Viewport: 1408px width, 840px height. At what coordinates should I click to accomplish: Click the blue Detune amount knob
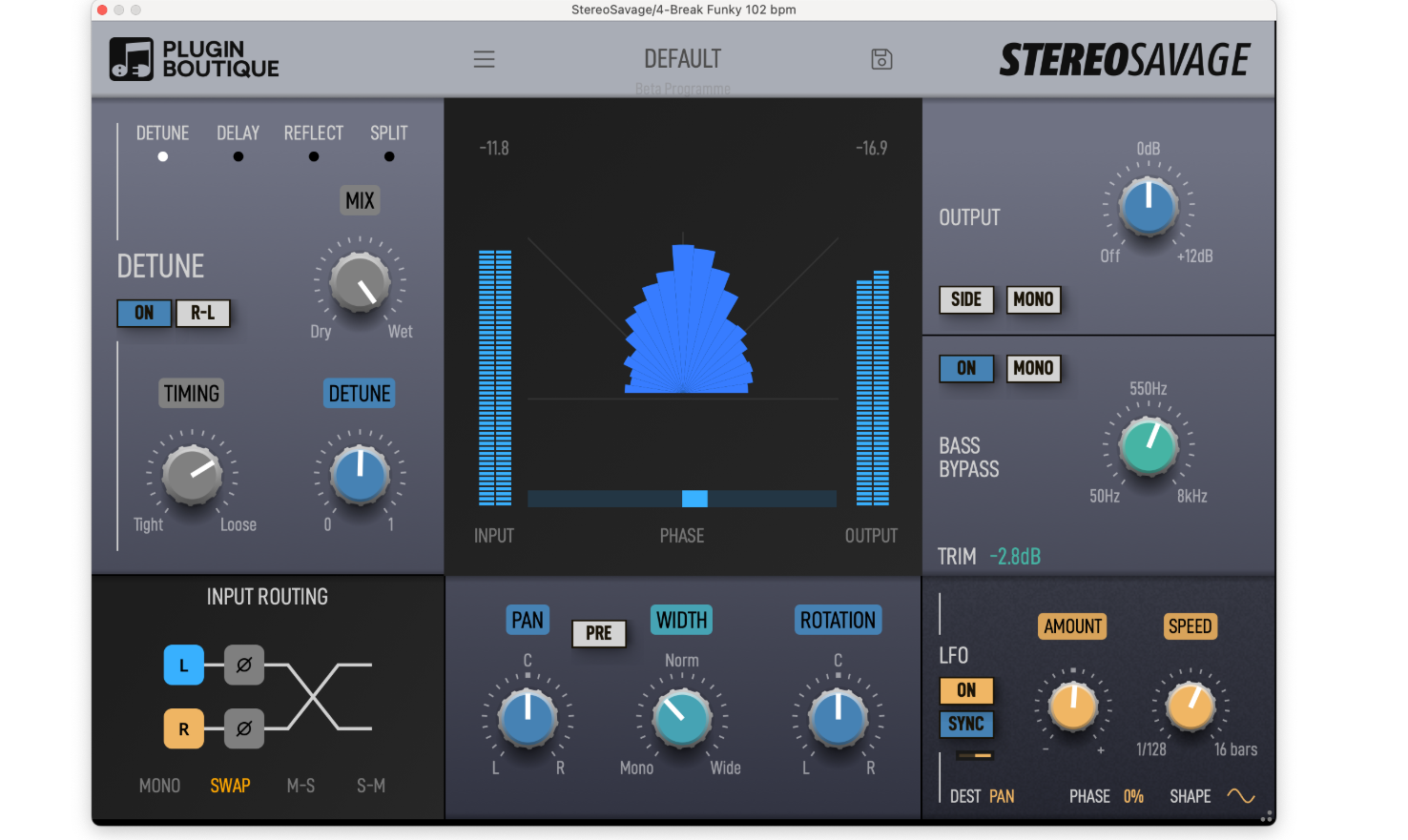coord(360,476)
